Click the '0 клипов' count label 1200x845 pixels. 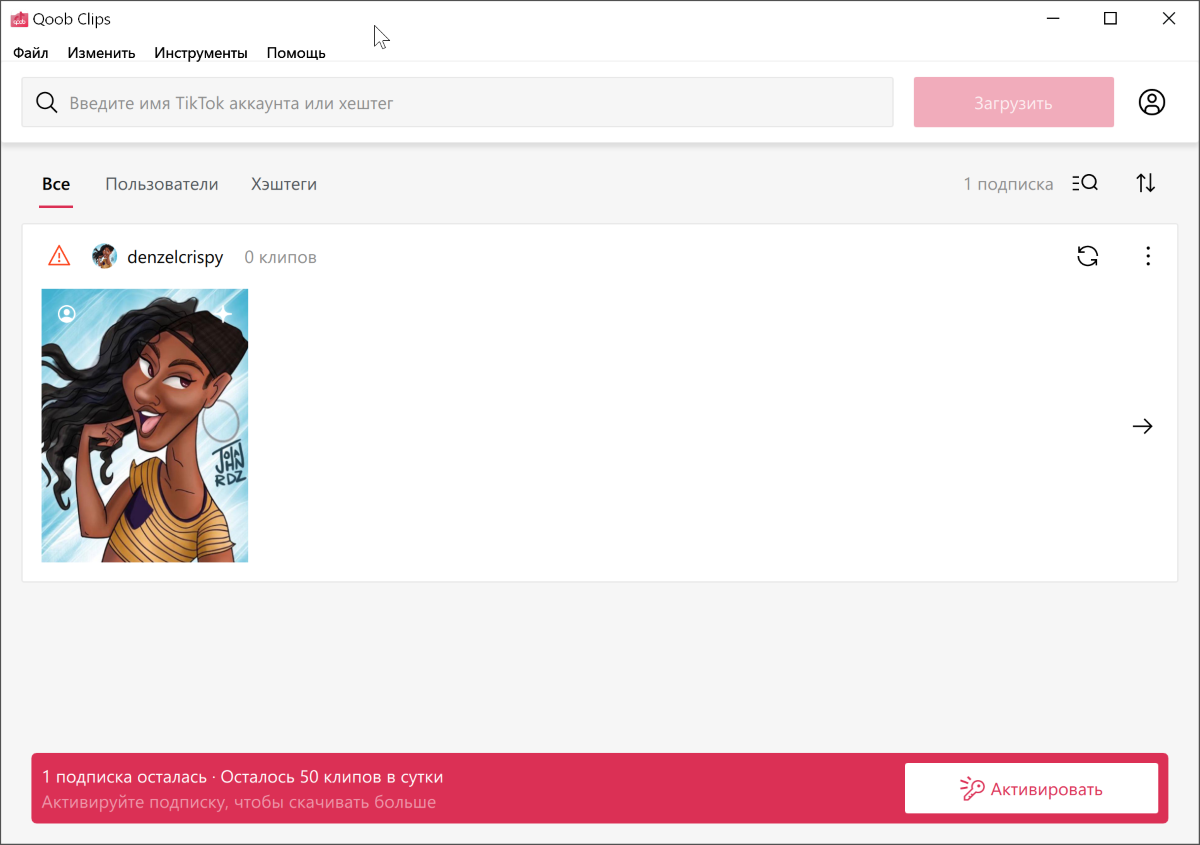281,257
